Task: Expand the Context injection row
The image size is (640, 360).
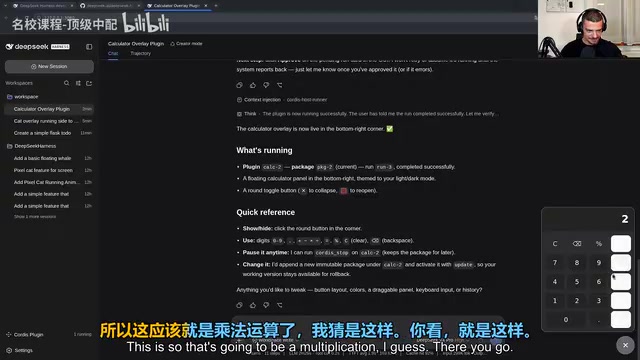Action: point(282,100)
